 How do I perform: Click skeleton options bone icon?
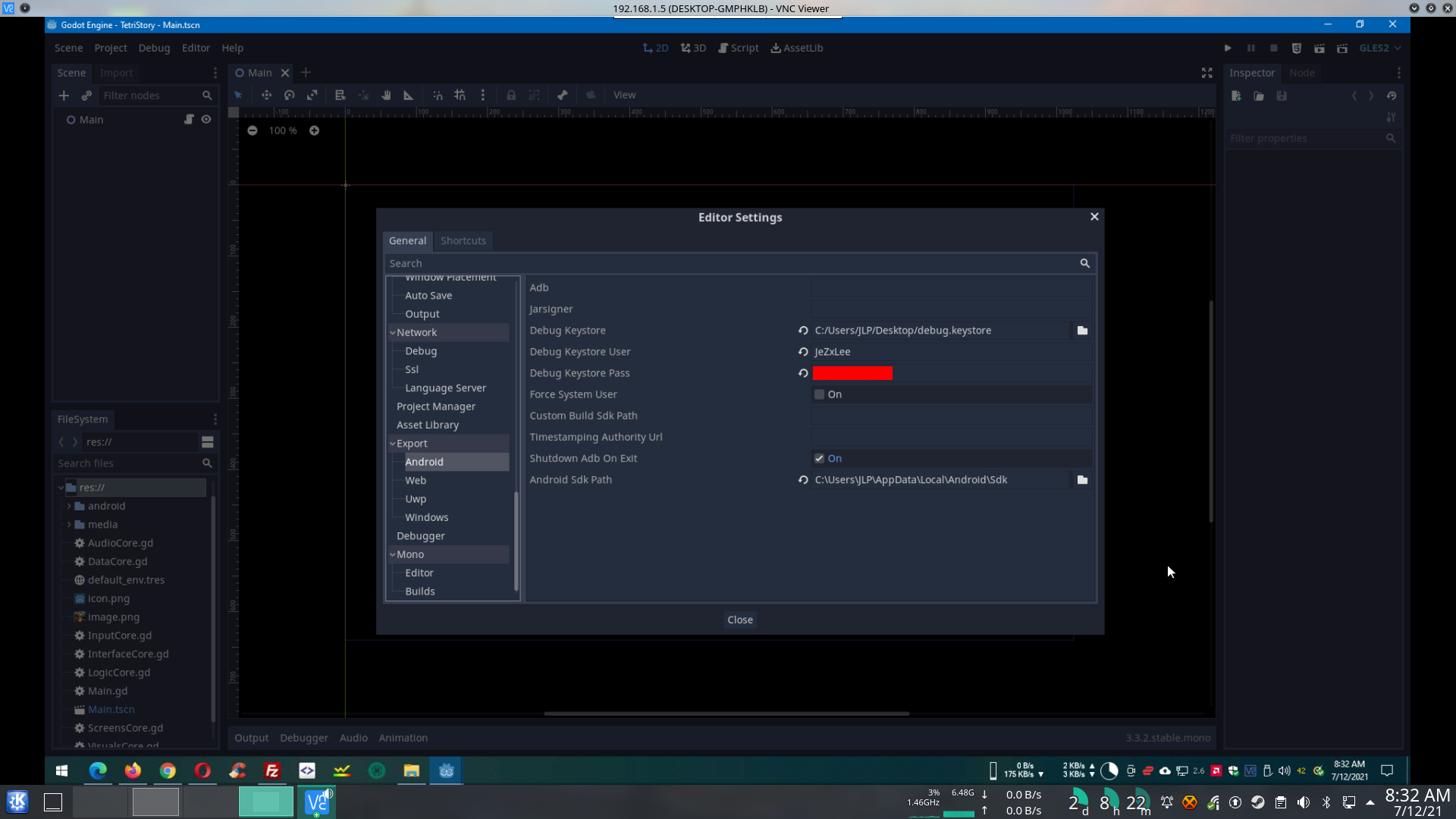[562, 95]
